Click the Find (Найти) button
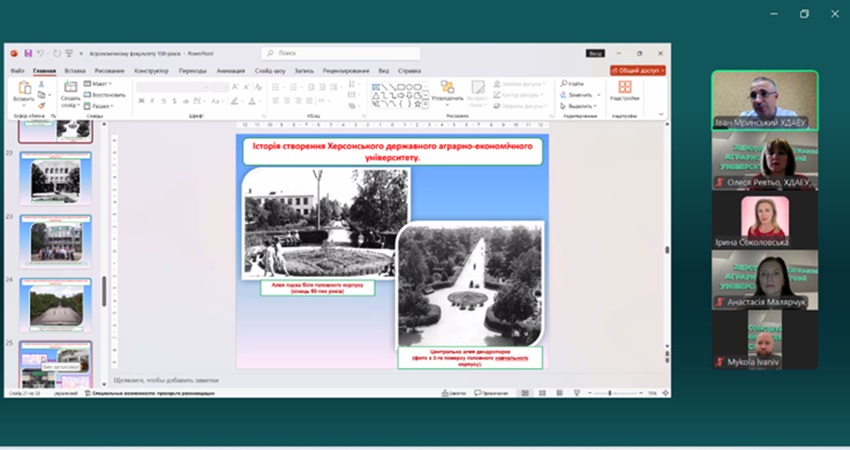The height and width of the screenshot is (450, 850). [572, 84]
